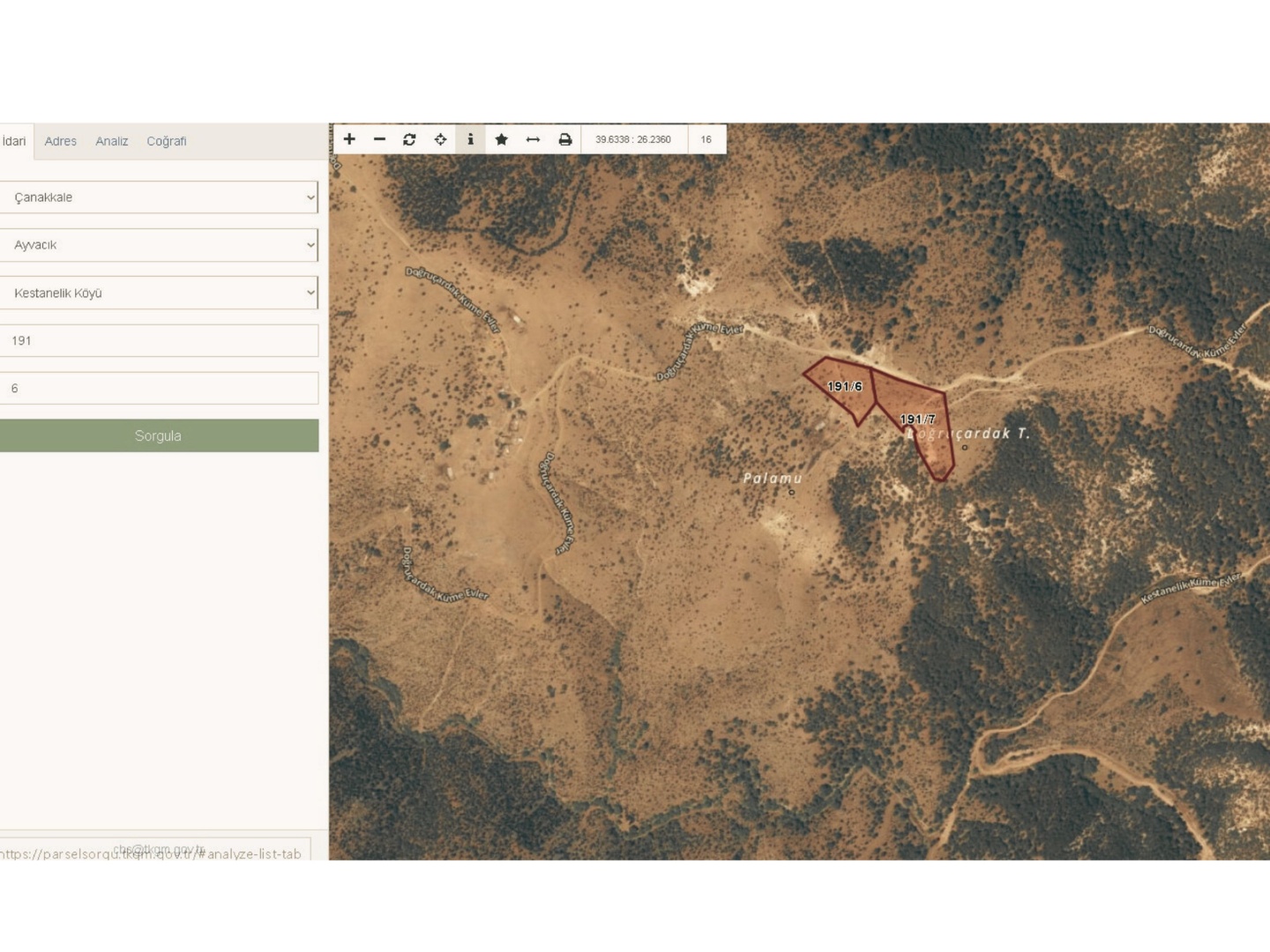The width and height of the screenshot is (1270, 952).
Task: Switch to the Adres tab
Action: coord(61,141)
